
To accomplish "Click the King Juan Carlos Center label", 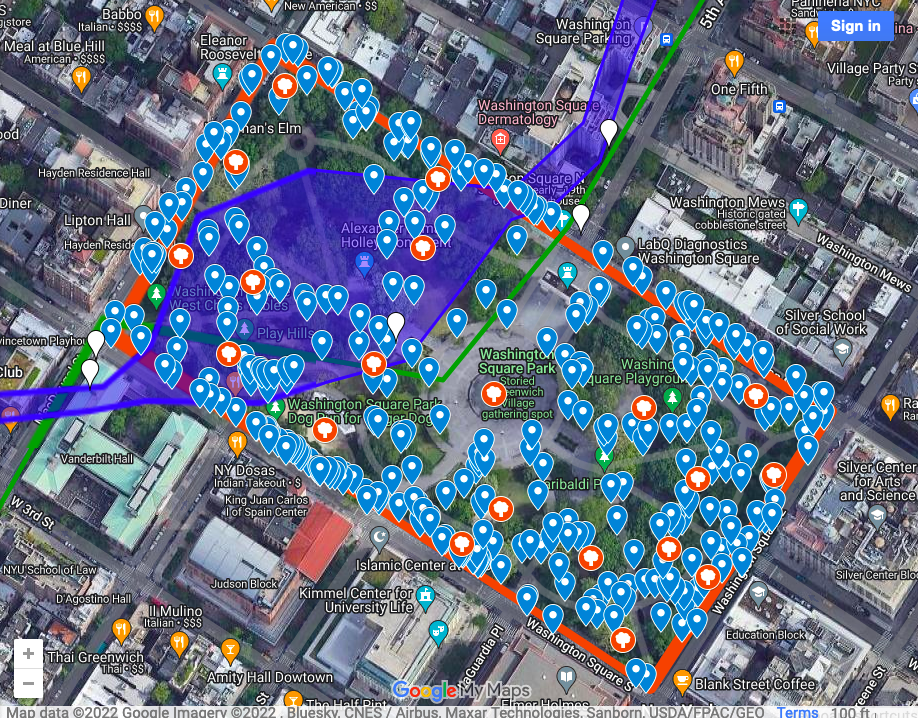I will click(266, 505).
